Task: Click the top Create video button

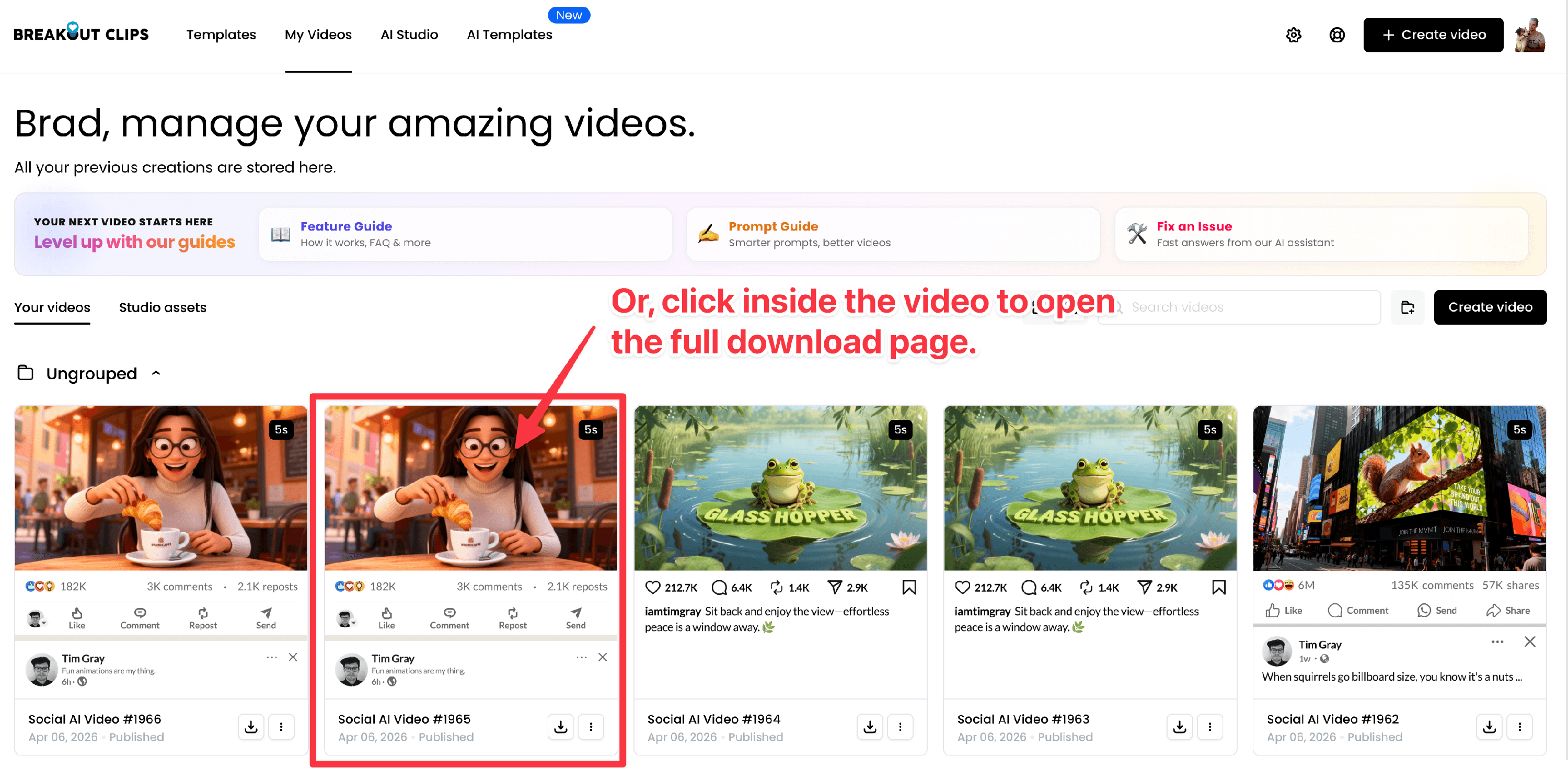Action: (1433, 35)
